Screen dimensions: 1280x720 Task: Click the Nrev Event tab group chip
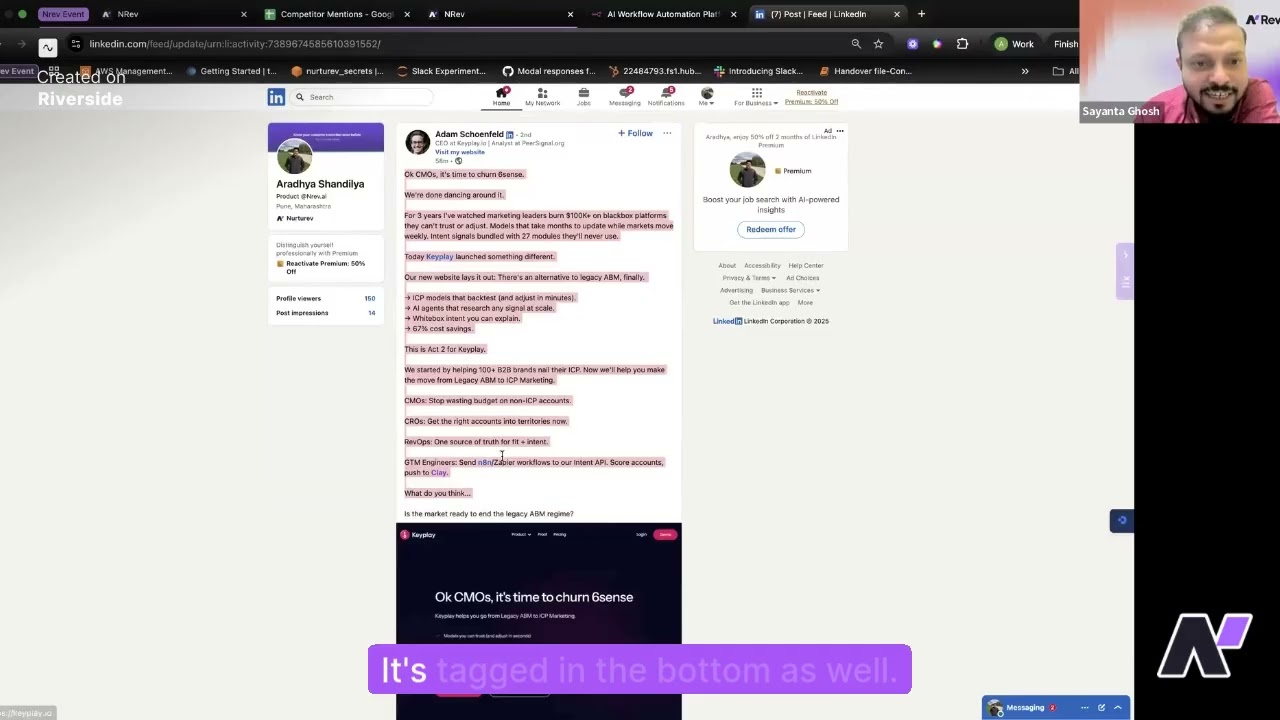click(62, 14)
